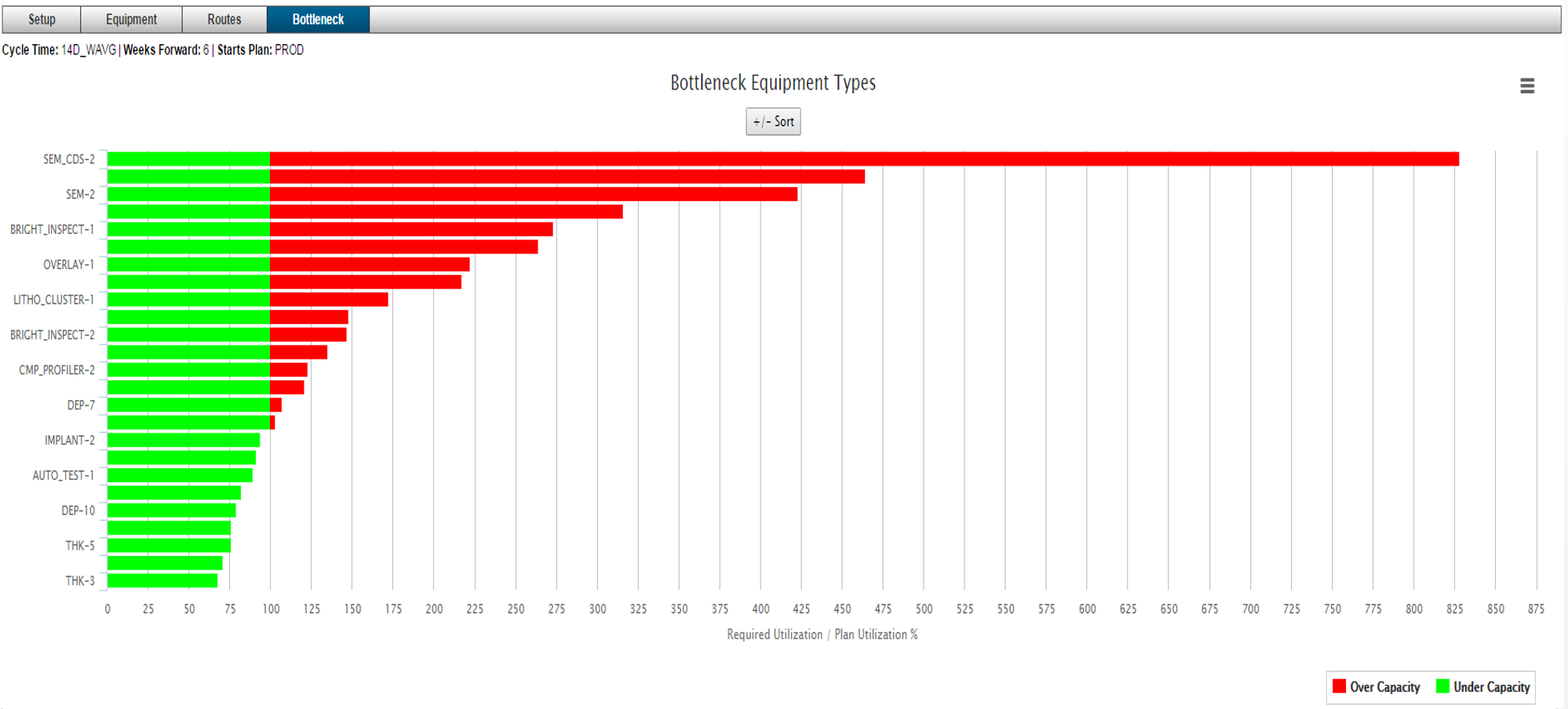Viewport: 1568px width, 709px height.
Task: Open the chart hamburger menu
Action: click(1526, 86)
